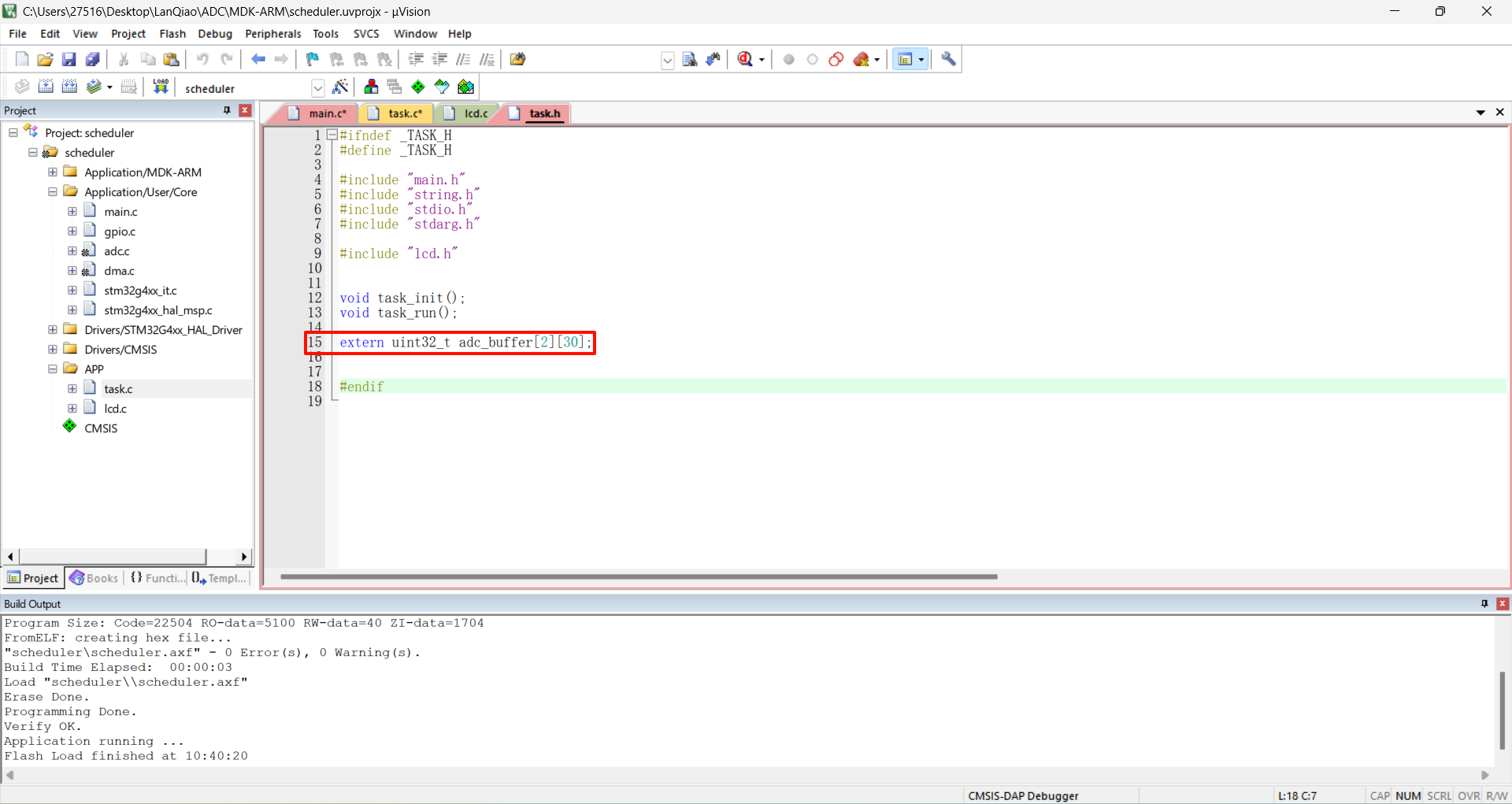Image resolution: width=1512 pixels, height=804 pixels.
Task: Select stm32g4xx_it.c in the project tree
Action: 140,291
